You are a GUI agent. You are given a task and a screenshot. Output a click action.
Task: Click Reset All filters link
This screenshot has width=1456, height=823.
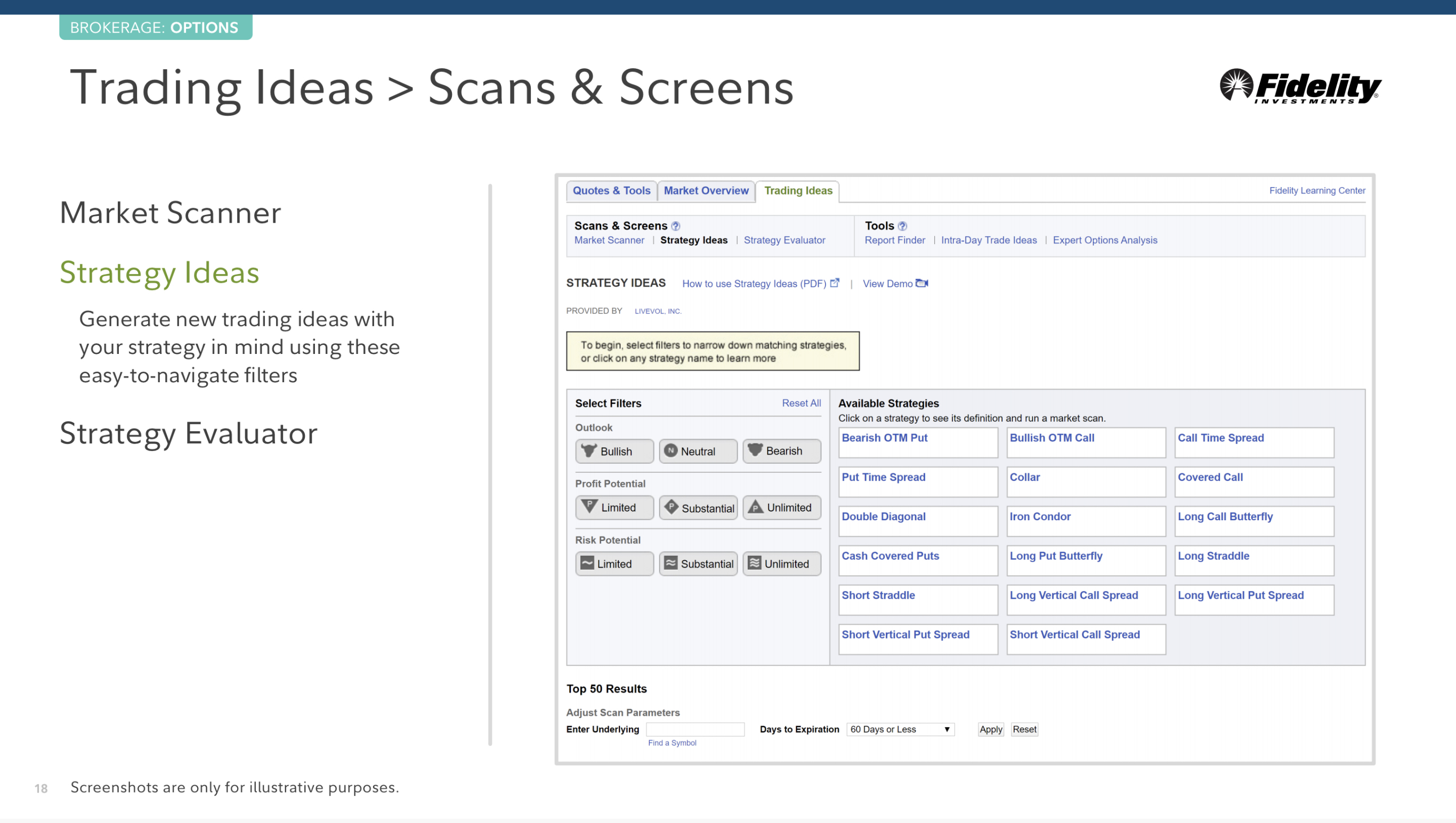[x=801, y=403]
